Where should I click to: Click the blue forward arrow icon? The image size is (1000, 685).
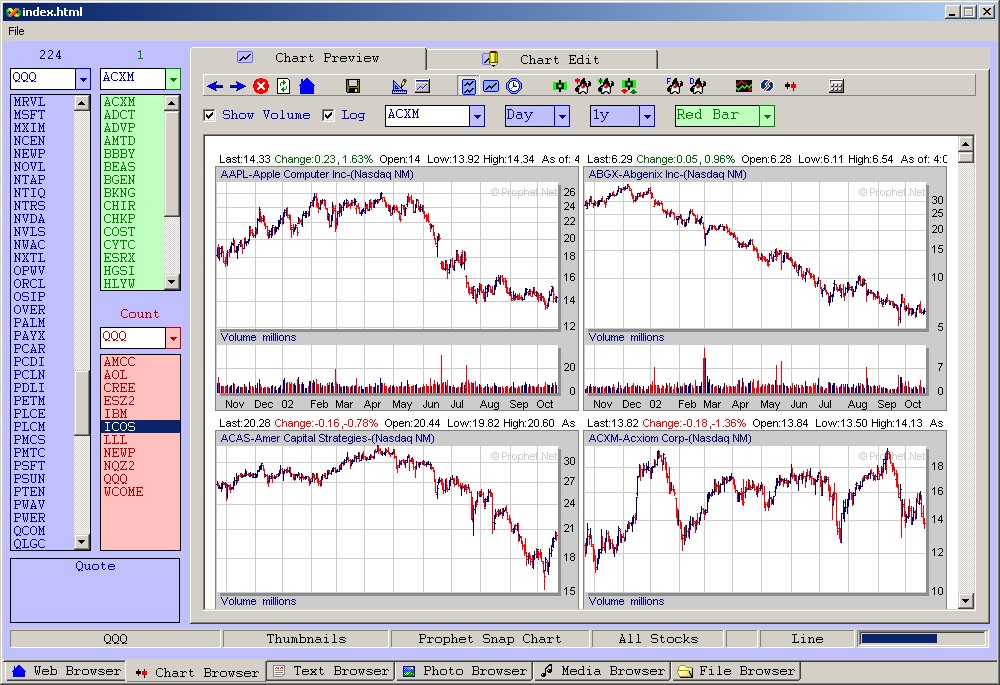click(x=237, y=86)
